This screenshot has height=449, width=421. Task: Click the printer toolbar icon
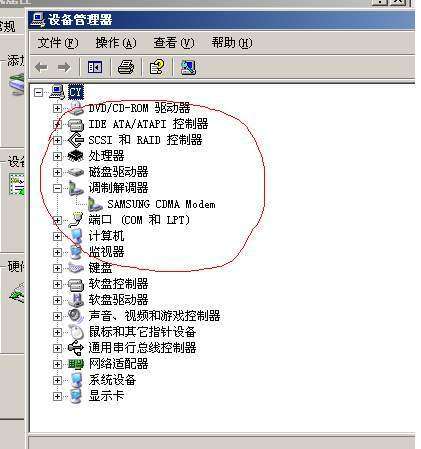[126, 67]
